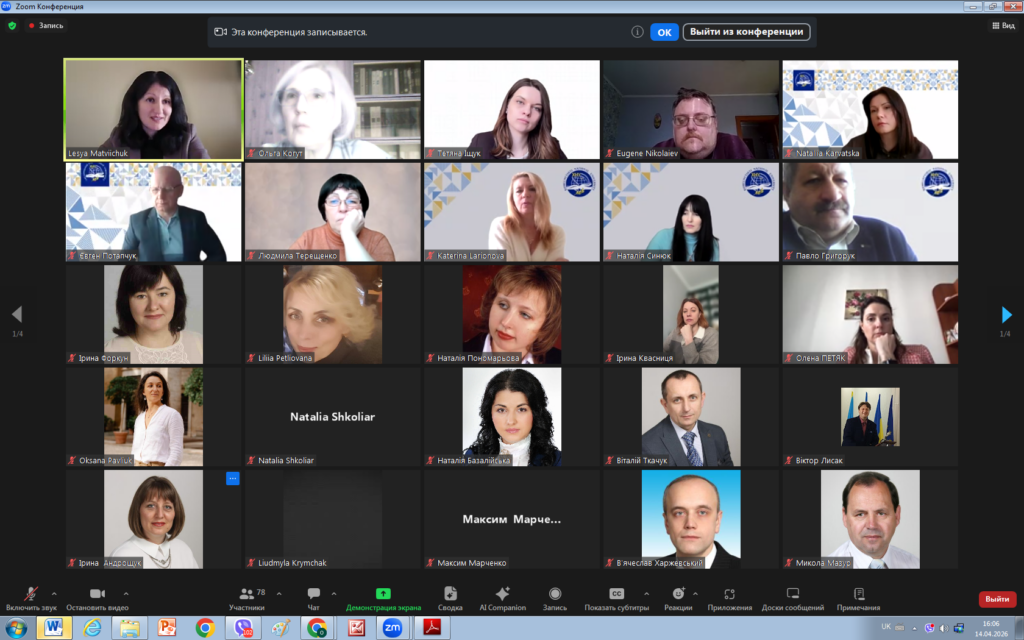Image resolution: width=1024 pixels, height=640 pixels.
Task: Toggle camera with Остановить видео
Action: point(97,597)
